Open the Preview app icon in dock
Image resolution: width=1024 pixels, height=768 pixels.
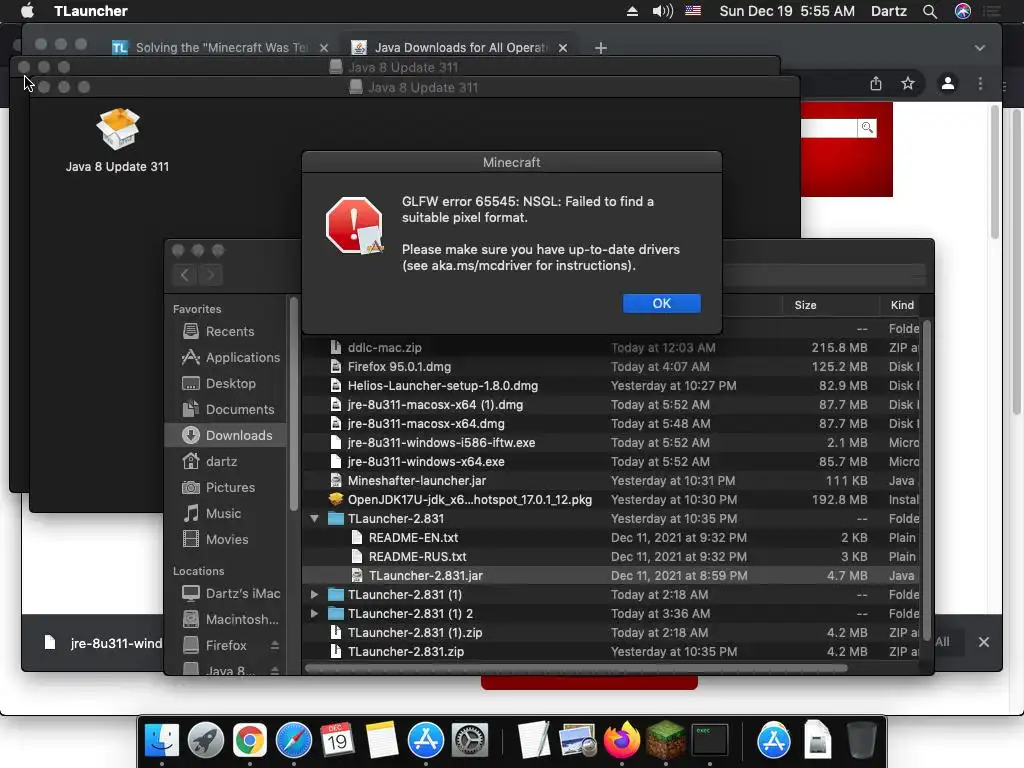click(577, 741)
